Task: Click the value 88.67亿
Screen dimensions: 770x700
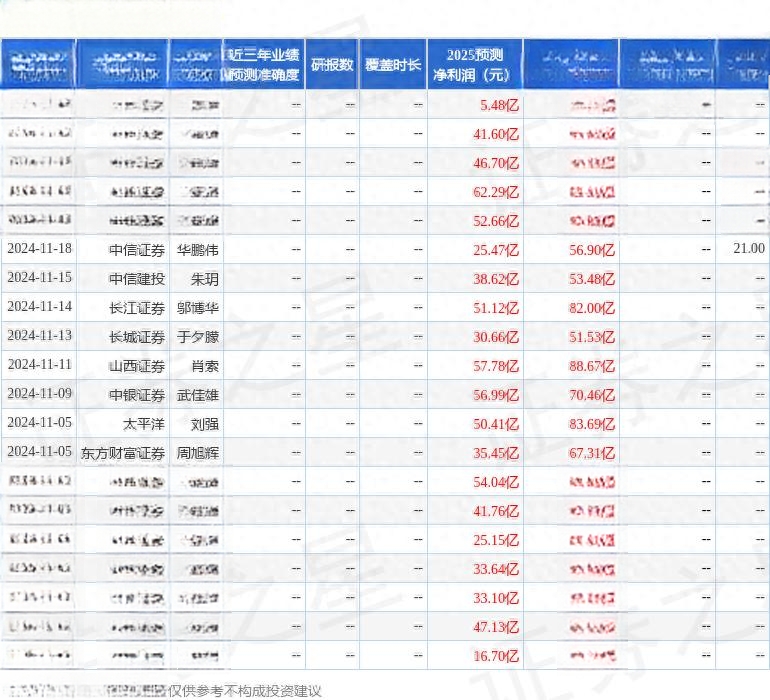Action: [592, 366]
